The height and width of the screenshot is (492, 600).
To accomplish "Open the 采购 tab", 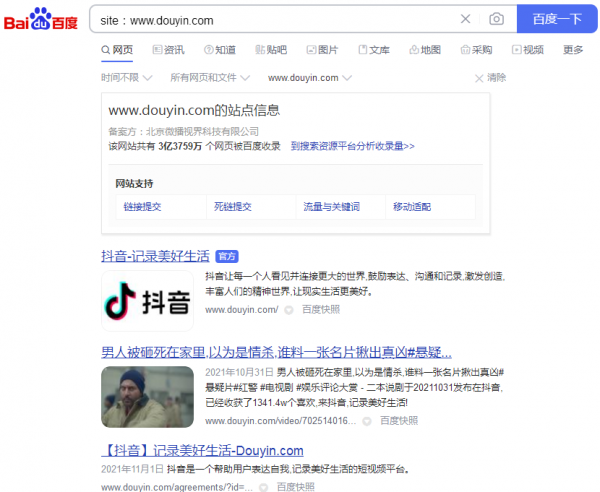I will tap(476, 50).
